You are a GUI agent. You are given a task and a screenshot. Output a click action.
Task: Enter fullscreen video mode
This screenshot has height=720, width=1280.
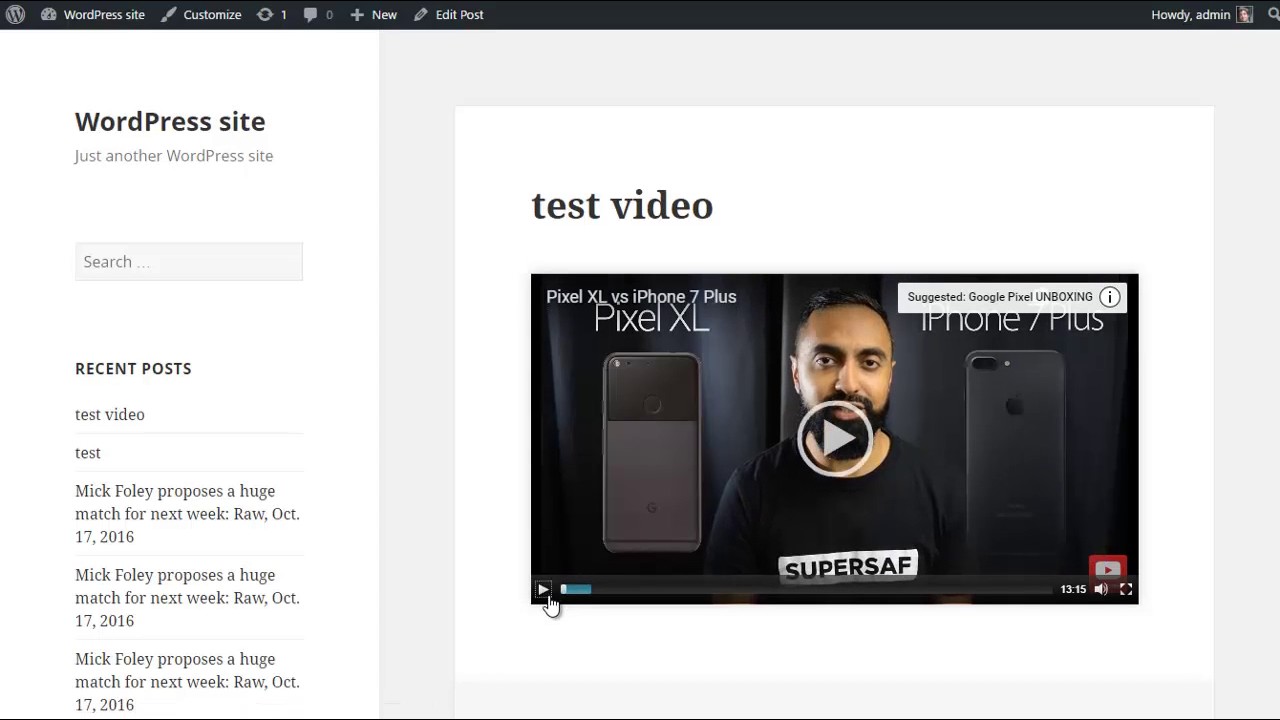point(1126,589)
